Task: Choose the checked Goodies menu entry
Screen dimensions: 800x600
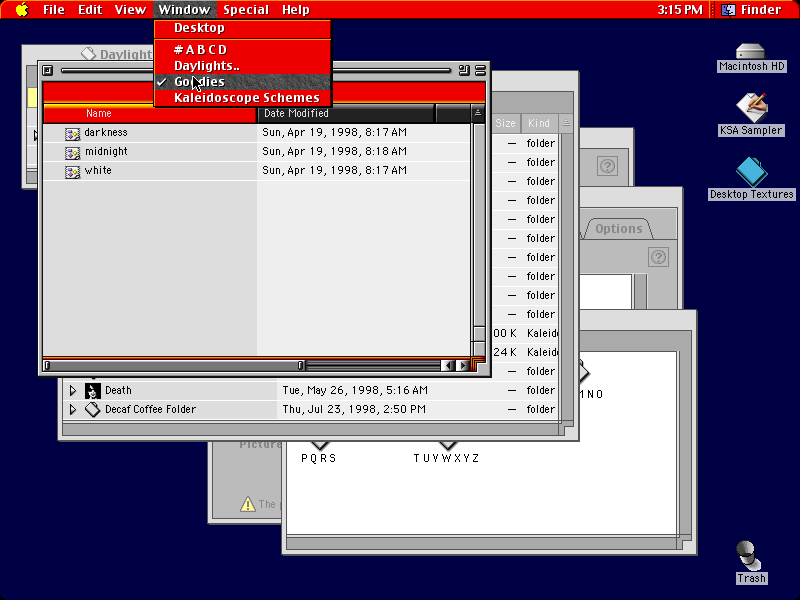Action: point(242,82)
